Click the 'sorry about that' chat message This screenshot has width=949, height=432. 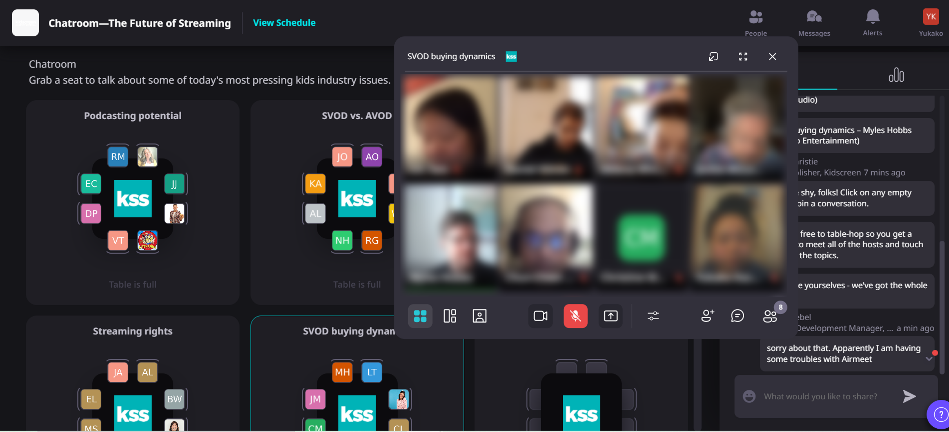(x=848, y=353)
